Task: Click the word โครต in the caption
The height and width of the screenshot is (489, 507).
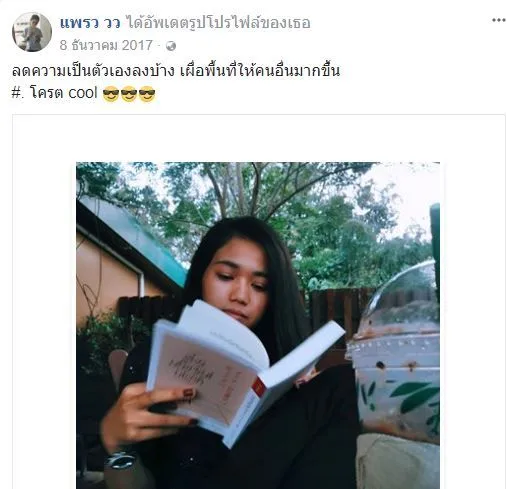Action: (x=47, y=93)
